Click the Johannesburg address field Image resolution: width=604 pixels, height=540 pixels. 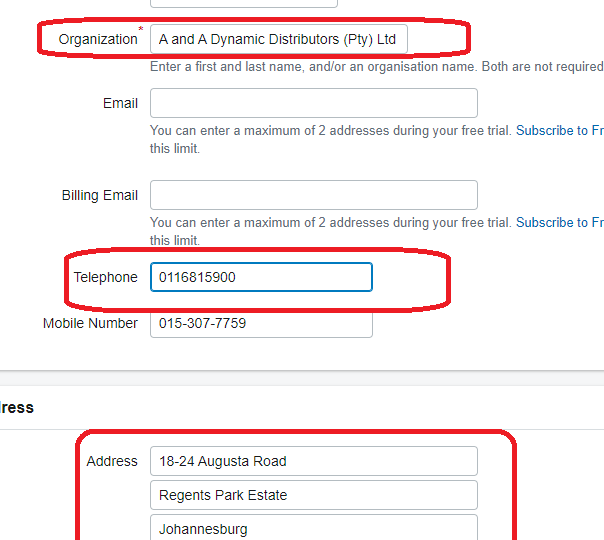point(314,528)
